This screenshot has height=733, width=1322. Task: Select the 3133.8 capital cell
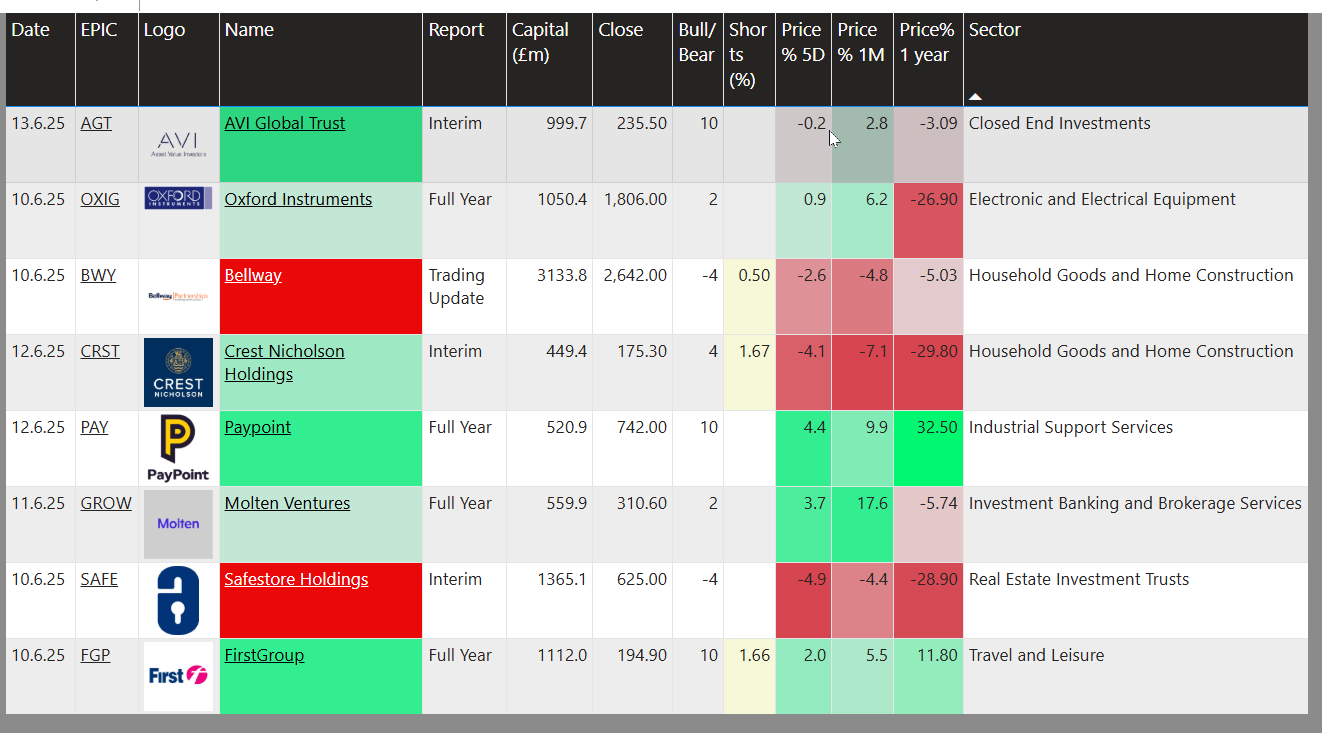(550, 296)
